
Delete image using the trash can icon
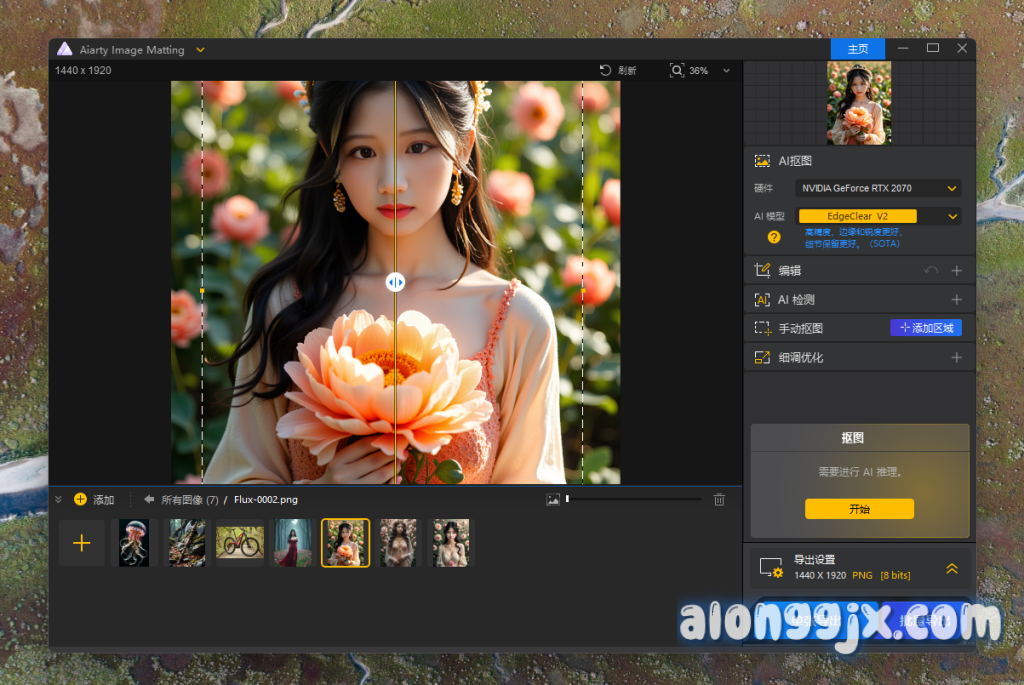719,499
